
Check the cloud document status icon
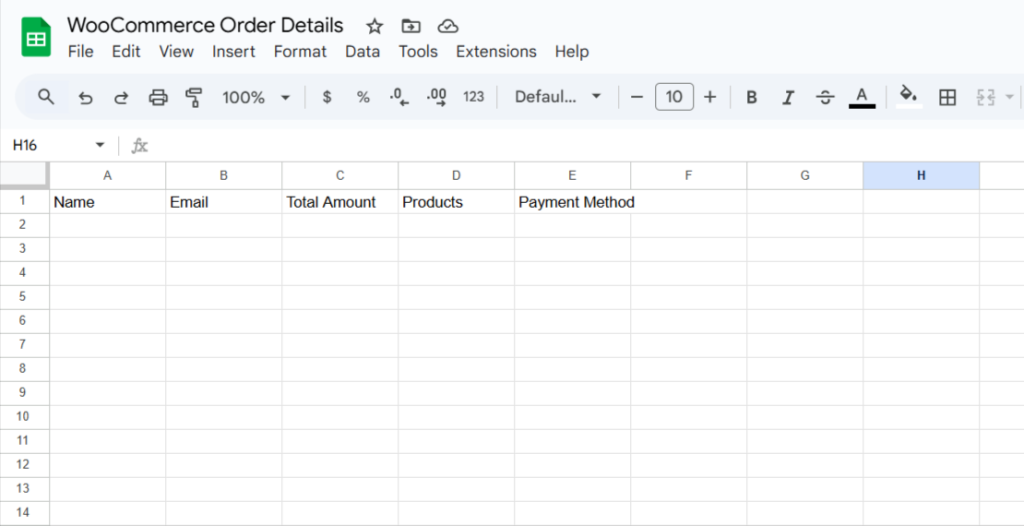(448, 26)
